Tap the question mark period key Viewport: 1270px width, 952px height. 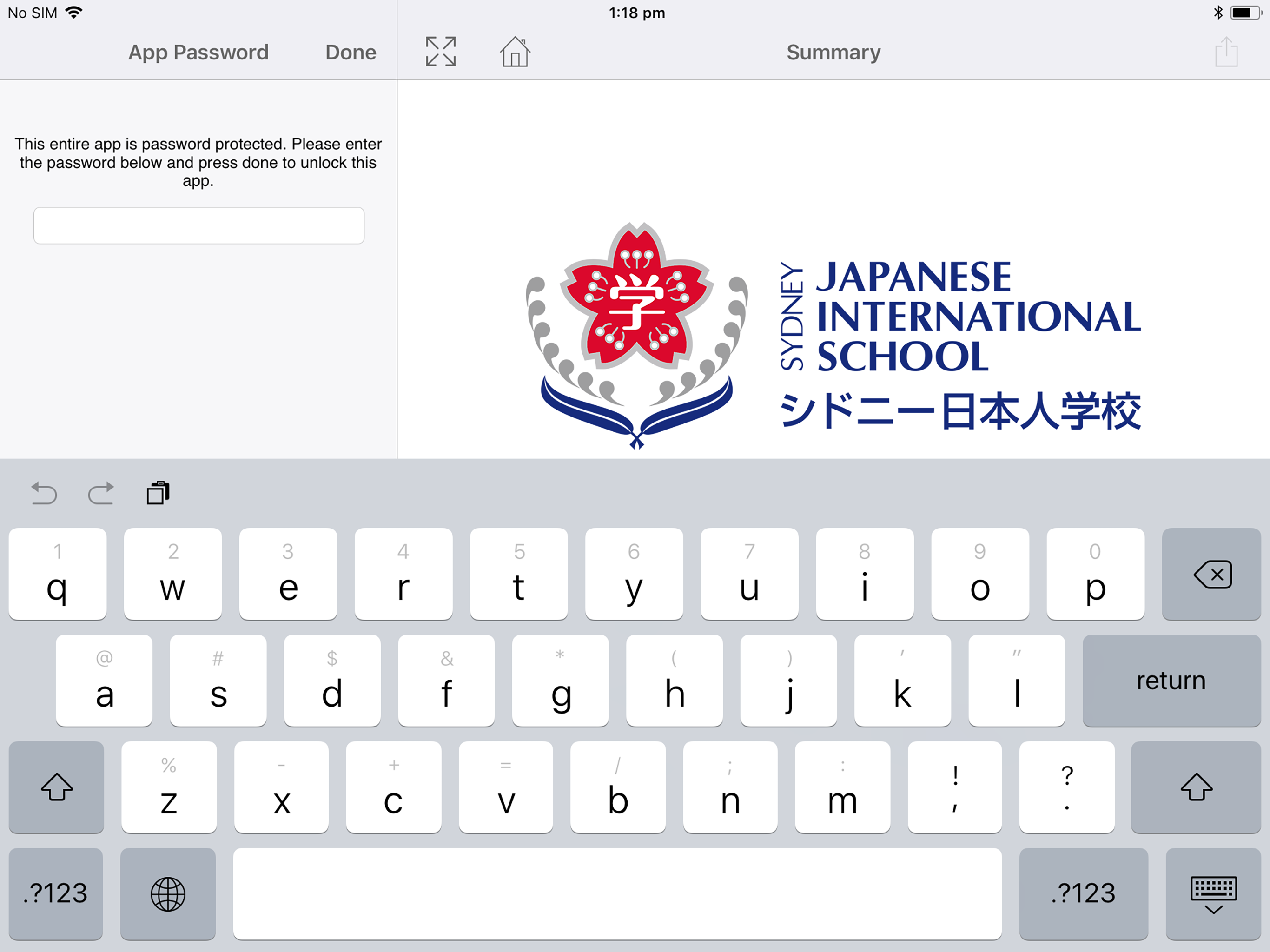(x=1067, y=787)
